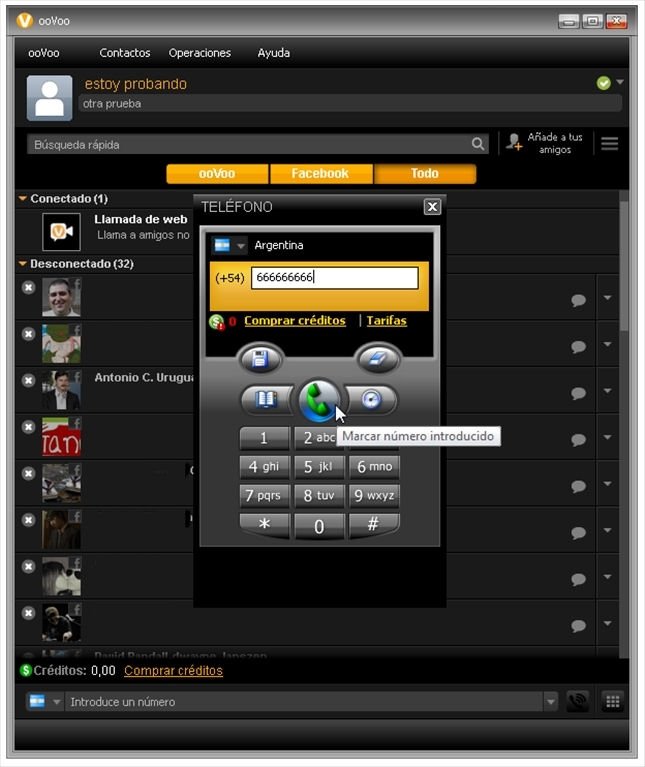645x767 pixels.
Task: Click the green online status checkmark
Action: pos(604,83)
